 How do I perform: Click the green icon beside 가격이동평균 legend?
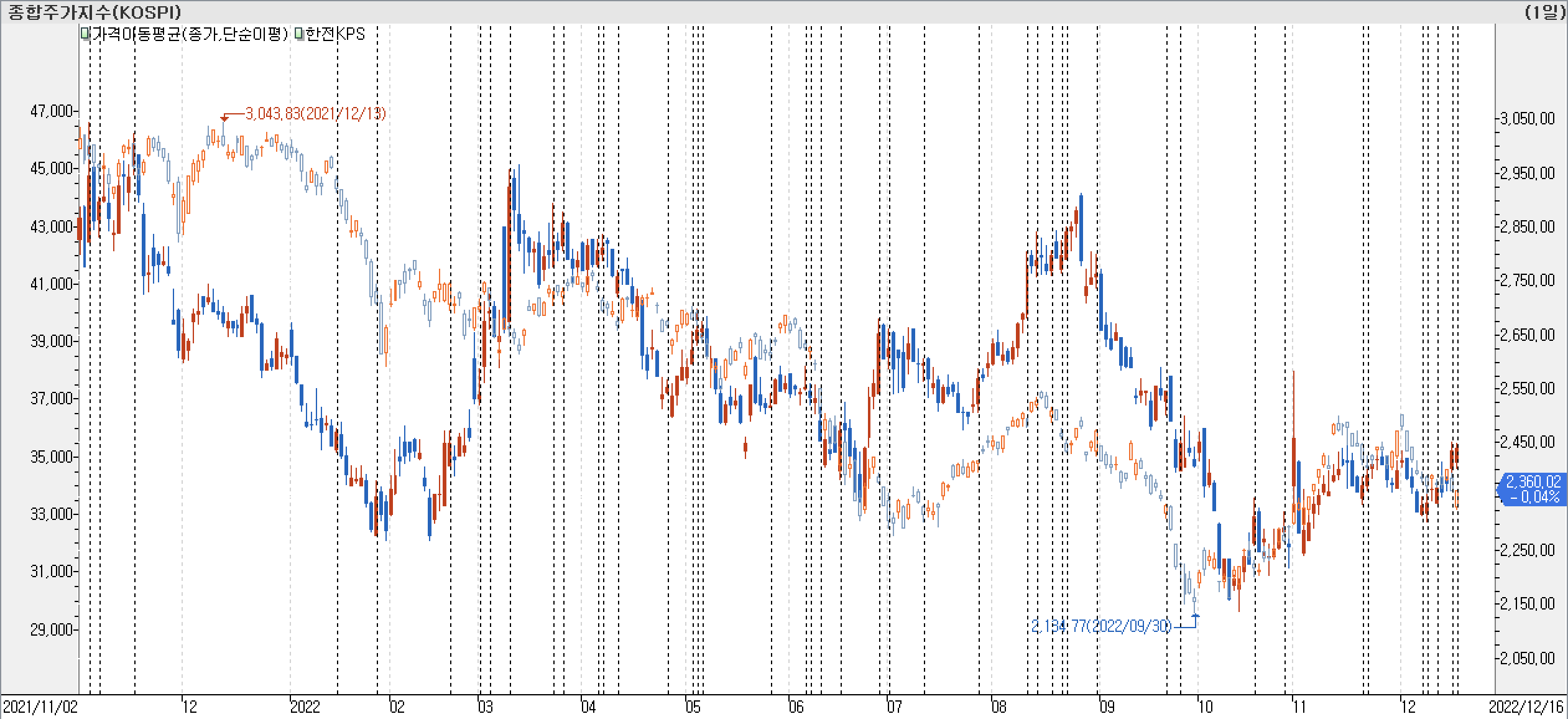click(x=85, y=34)
